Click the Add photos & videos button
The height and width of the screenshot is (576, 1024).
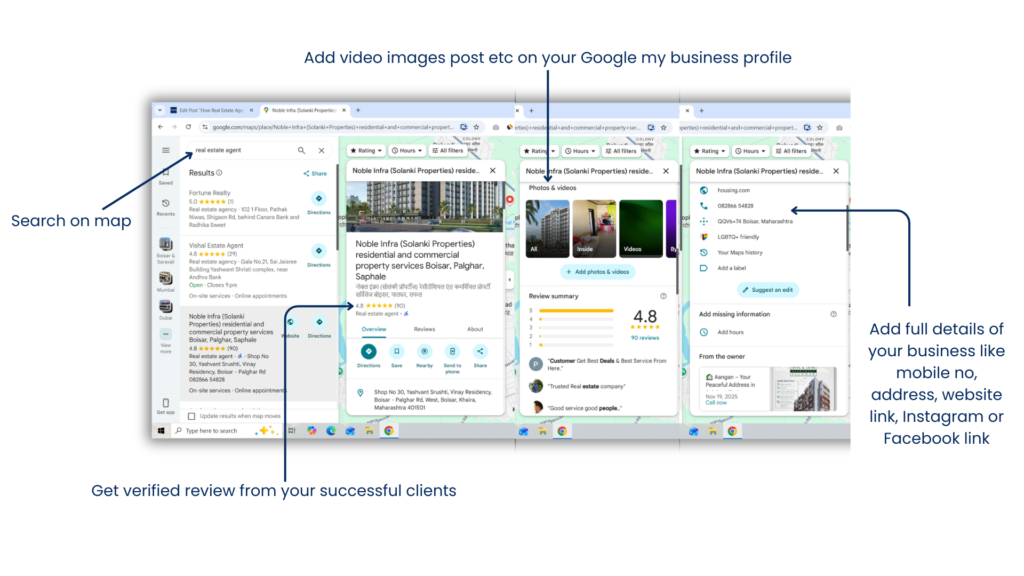tap(598, 272)
